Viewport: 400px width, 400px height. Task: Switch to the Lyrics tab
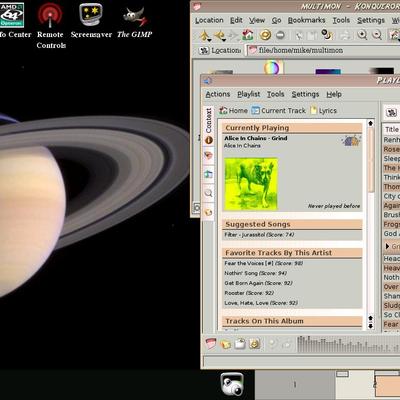click(324, 110)
